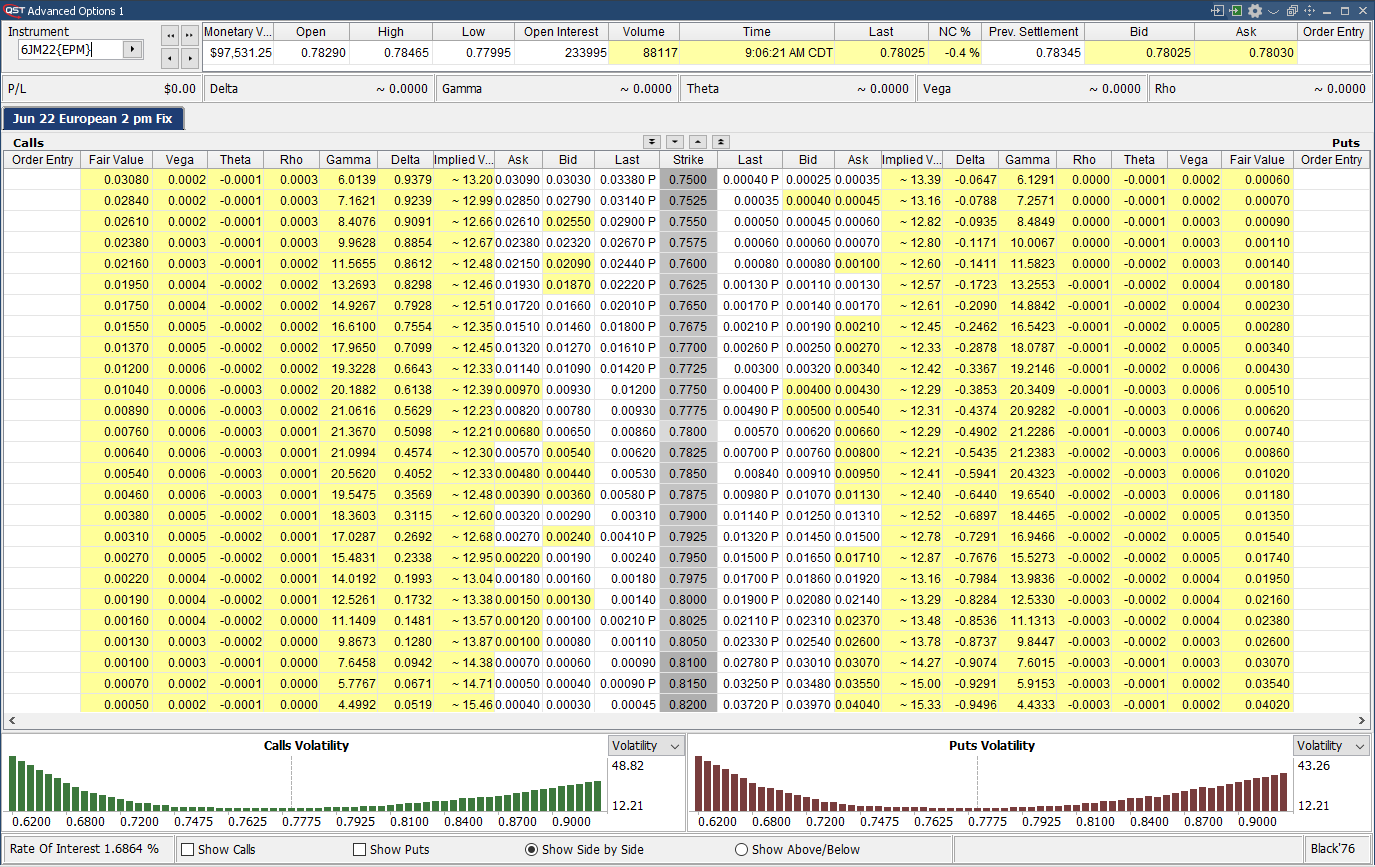This screenshot has width=1375, height=867.
Task: Click the double-right arrow instrument navigation button
Action: pos(189,35)
